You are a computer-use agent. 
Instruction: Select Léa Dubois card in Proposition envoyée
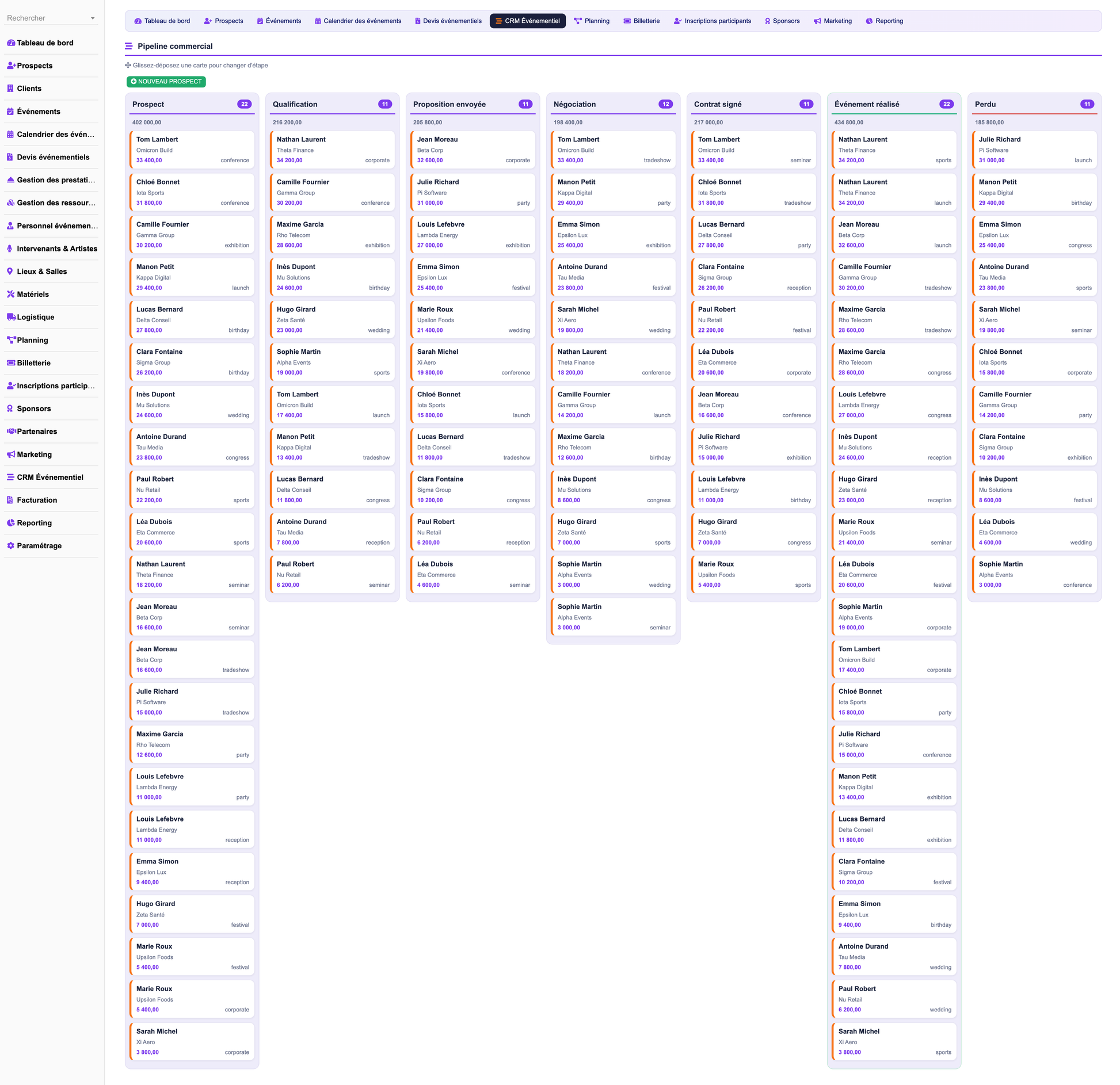(473, 574)
